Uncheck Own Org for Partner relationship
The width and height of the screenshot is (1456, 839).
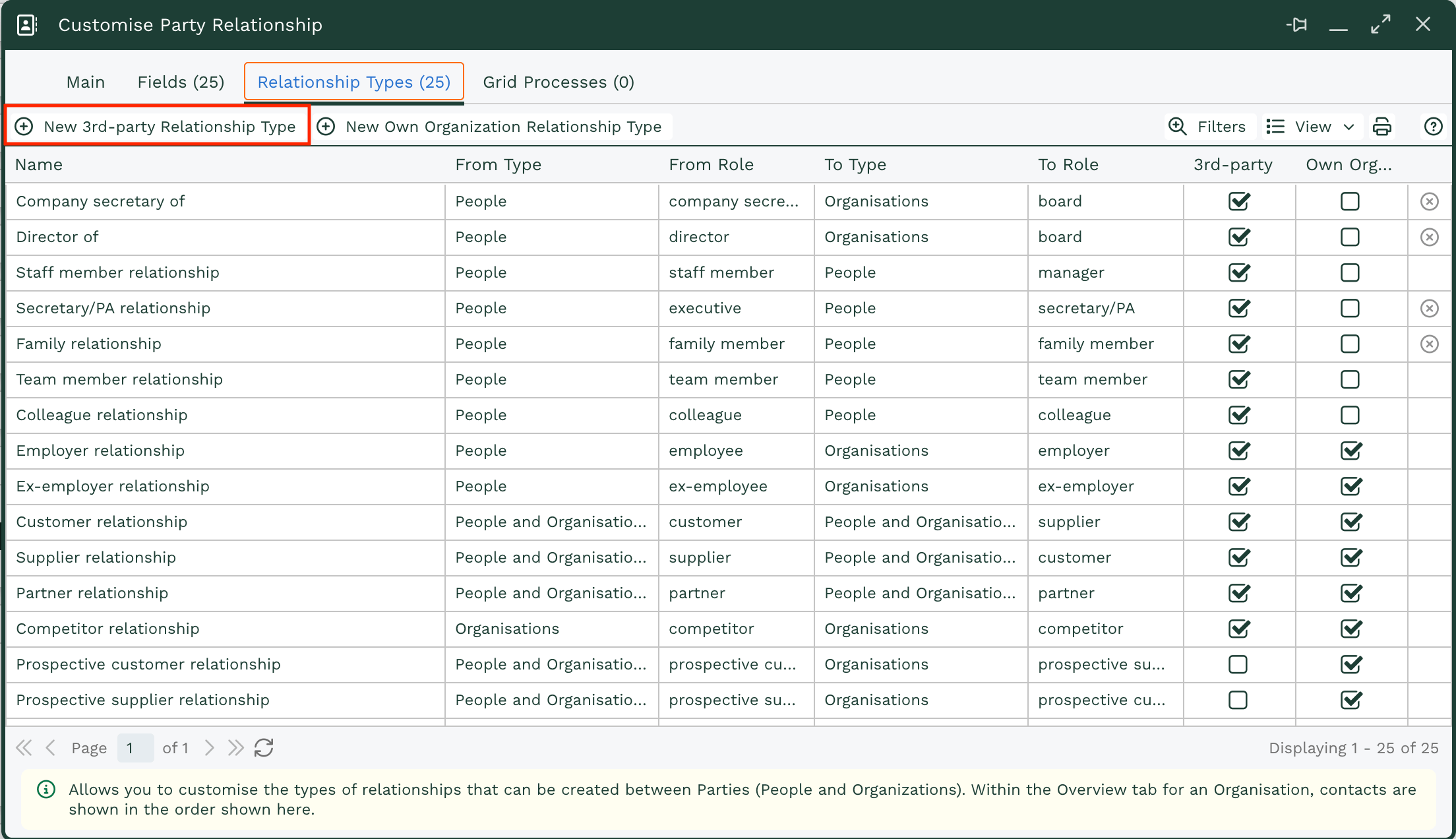tap(1351, 593)
